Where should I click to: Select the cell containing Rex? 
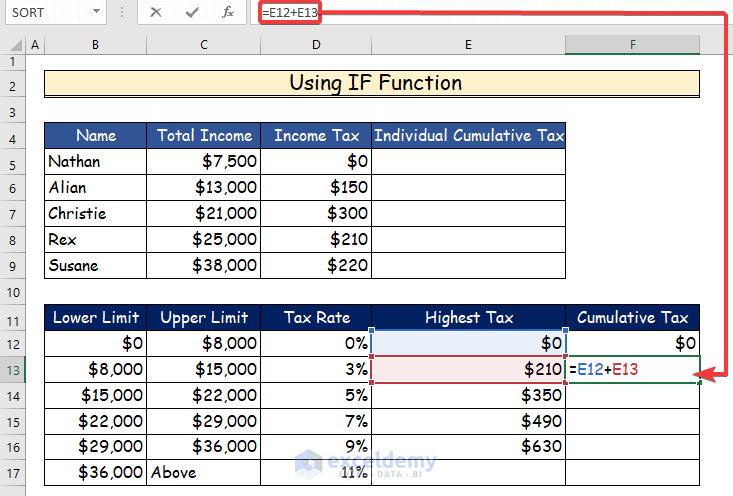tap(95, 240)
